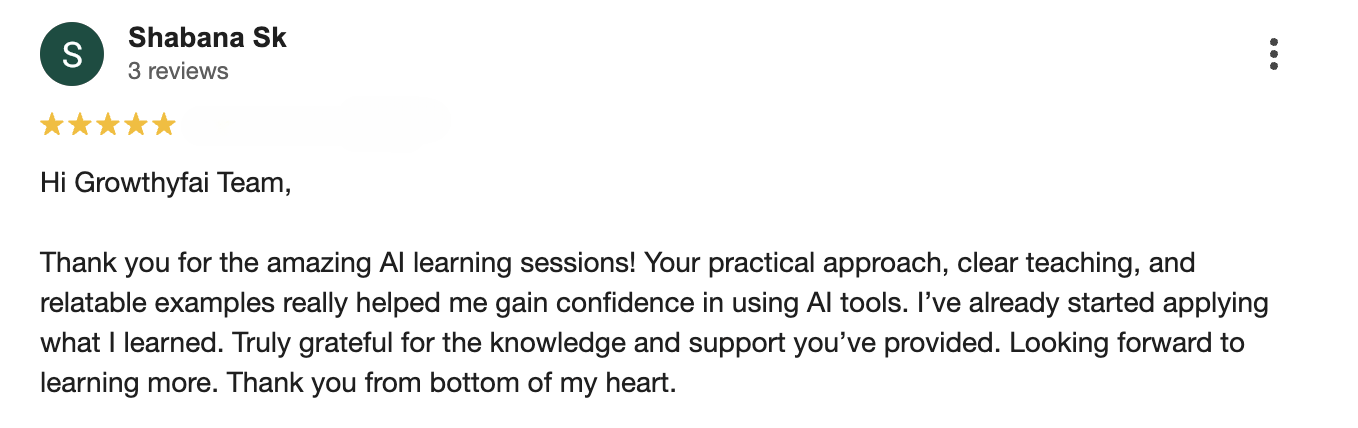Select the third star of rating
Image resolution: width=1358 pixels, height=428 pixels.
(107, 125)
